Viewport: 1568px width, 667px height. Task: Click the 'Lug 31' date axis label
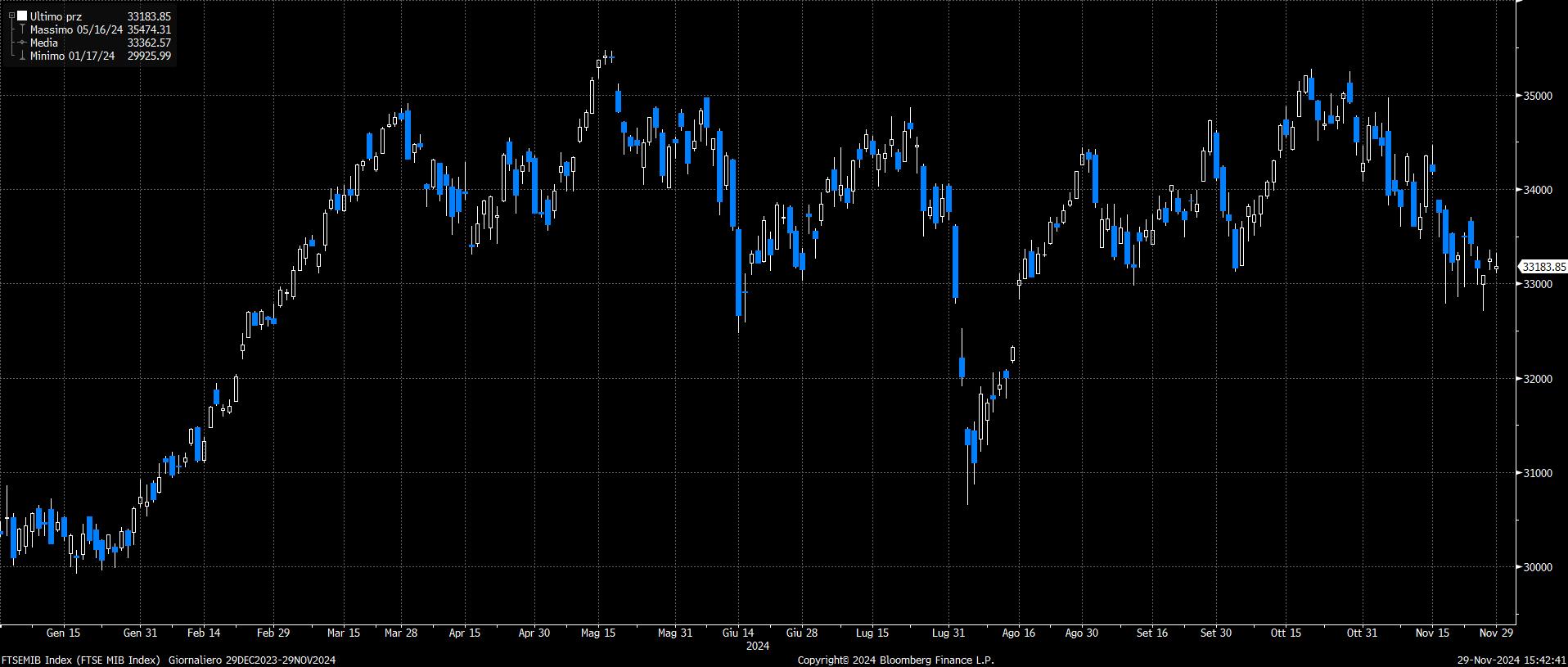(948, 633)
